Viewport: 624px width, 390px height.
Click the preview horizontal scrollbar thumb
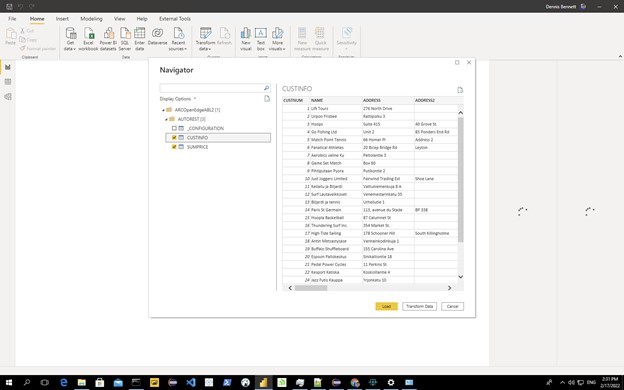click(x=311, y=288)
